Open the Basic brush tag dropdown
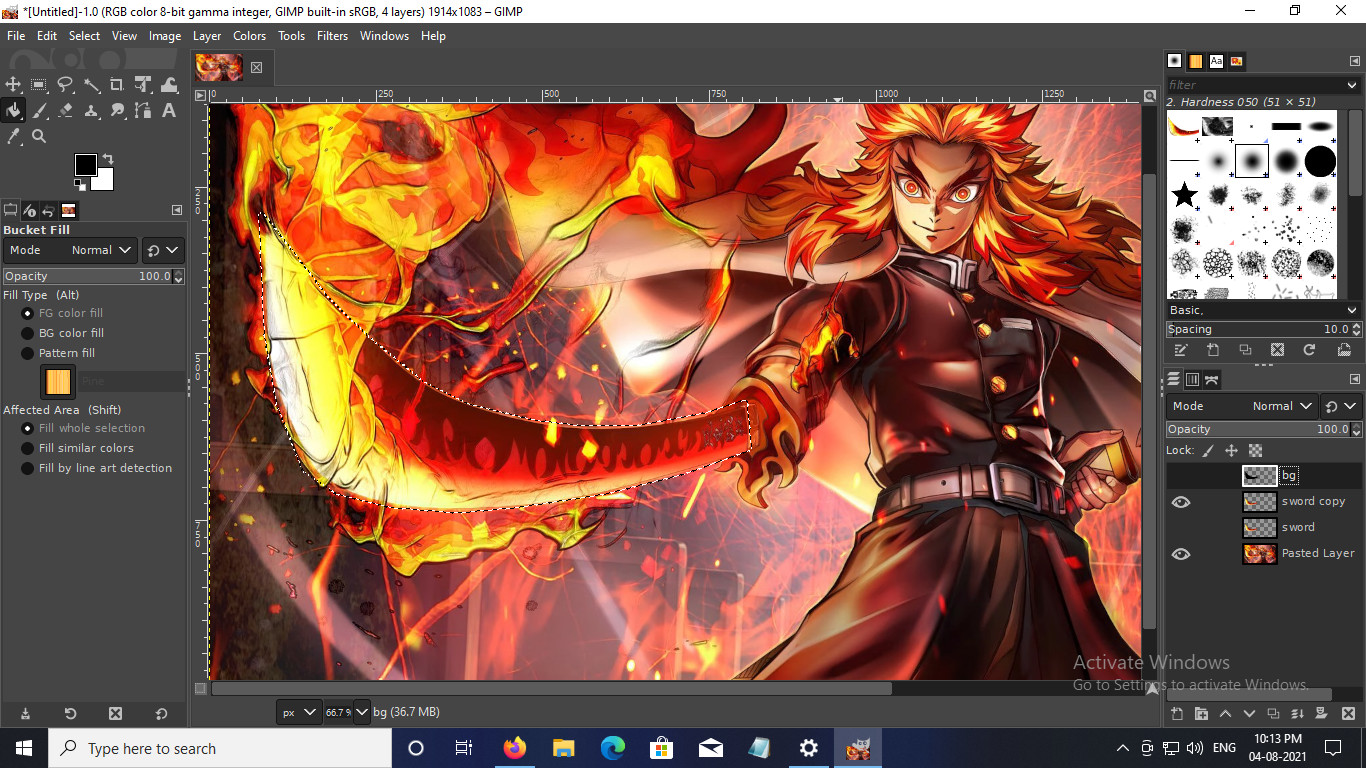The height and width of the screenshot is (768, 1366). coord(1264,310)
